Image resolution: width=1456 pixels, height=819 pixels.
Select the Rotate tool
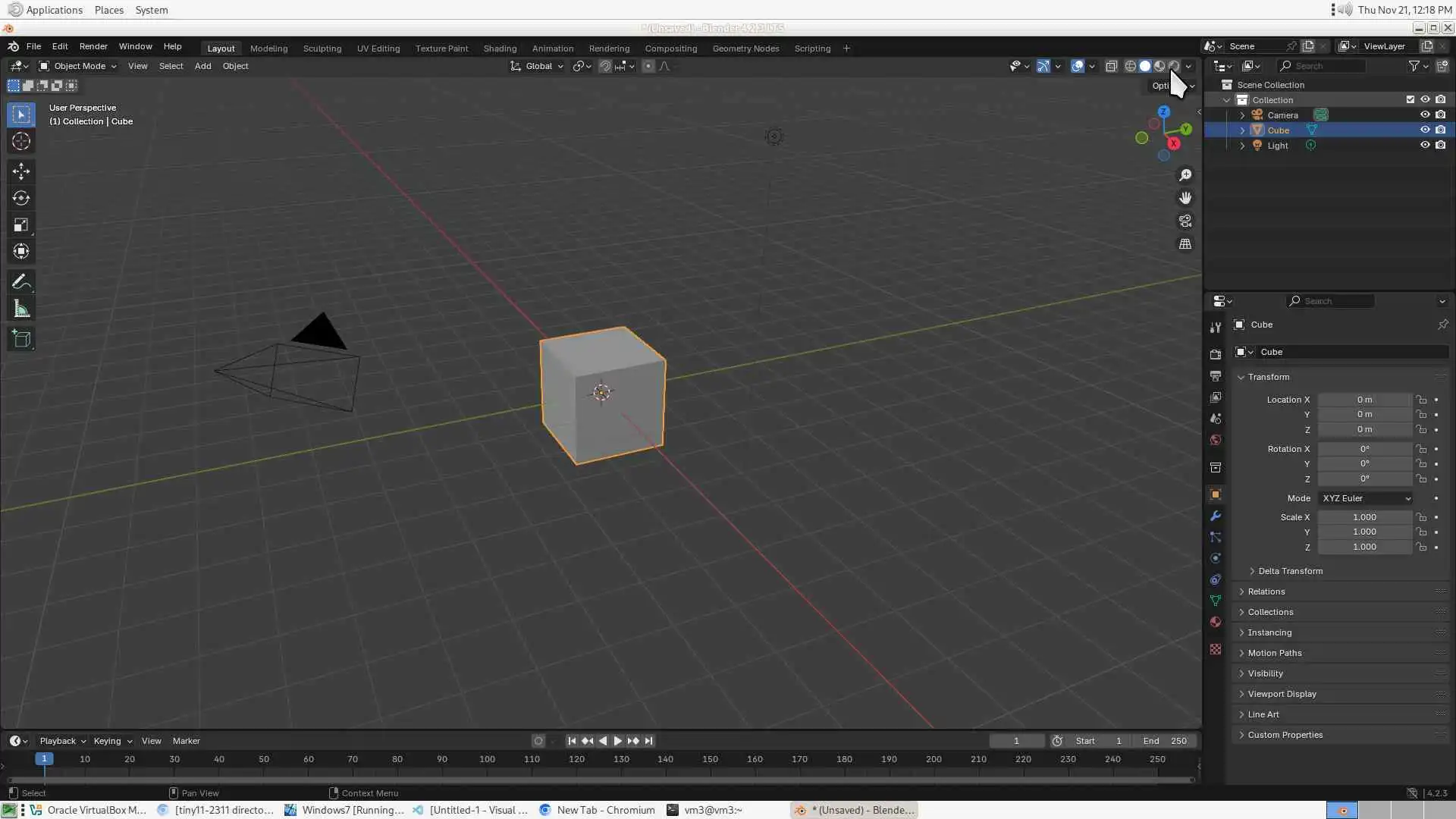coord(21,198)
